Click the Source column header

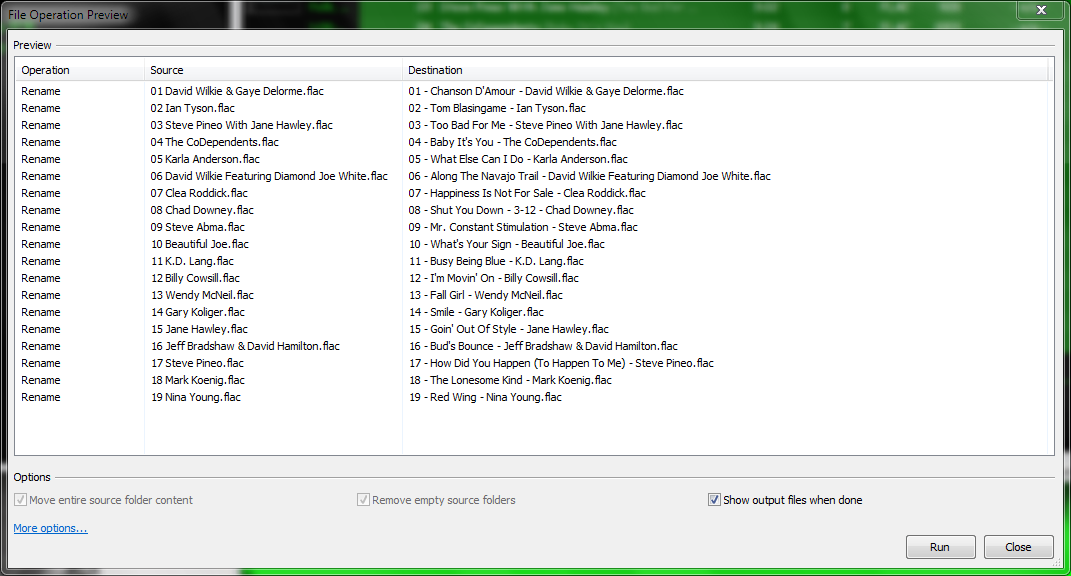[x=165, y=70]
